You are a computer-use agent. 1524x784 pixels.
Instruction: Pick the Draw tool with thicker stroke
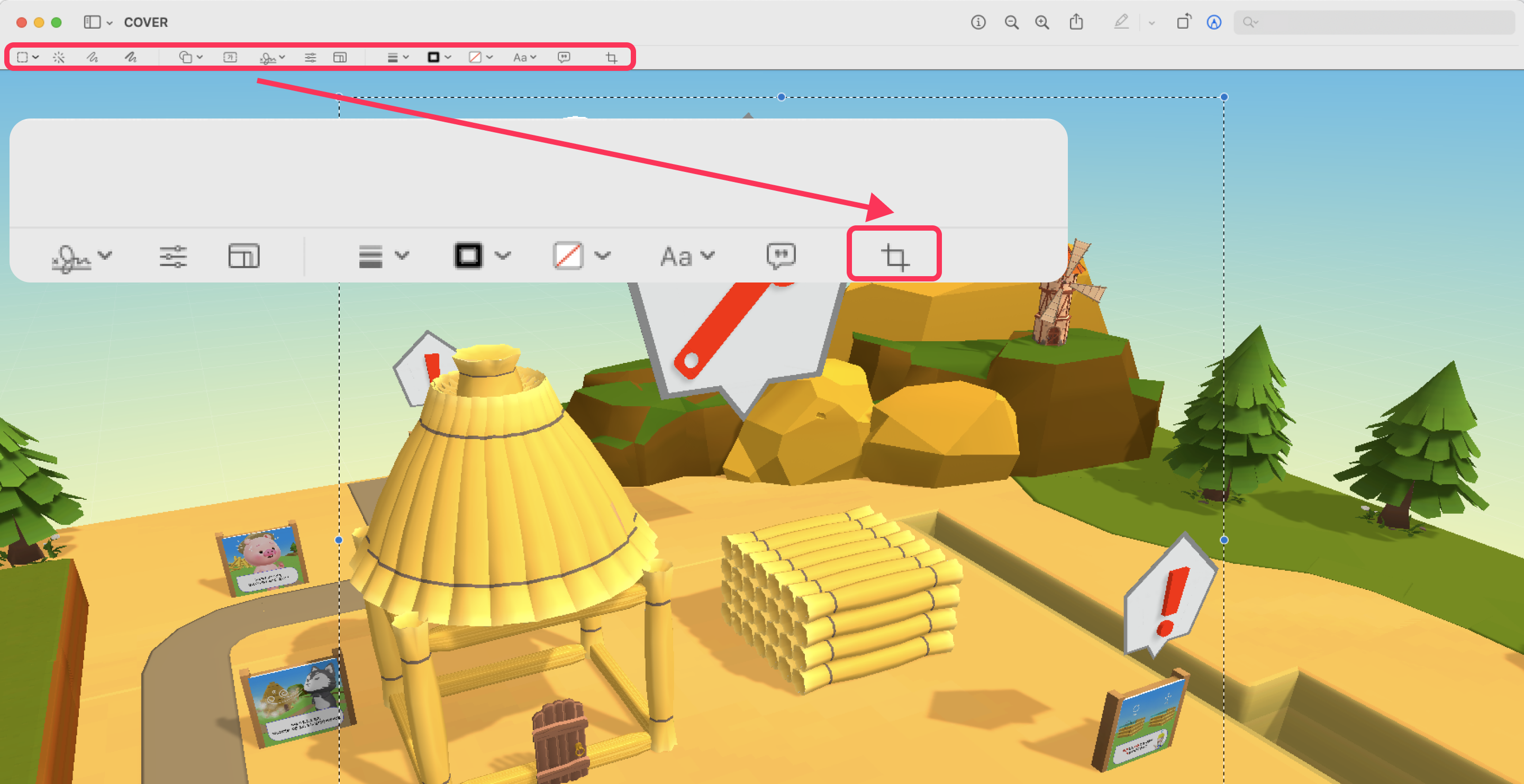[x=131, y=57]
